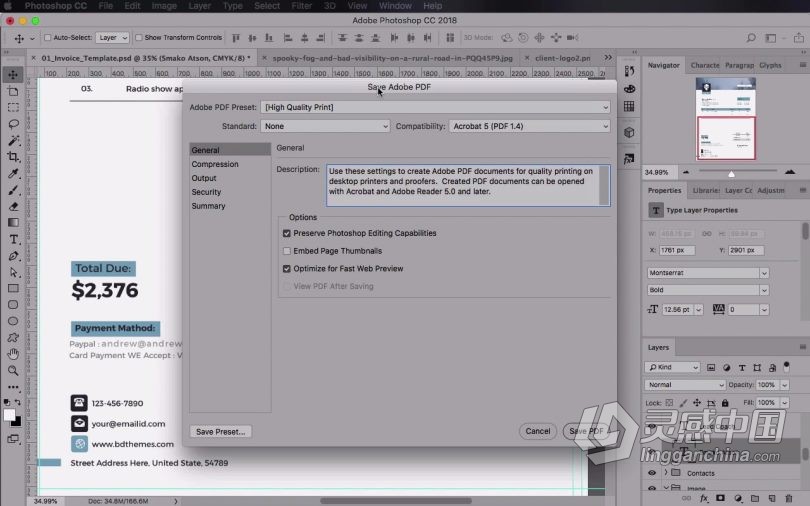Click the delete layer trash icon

point(788,498)
